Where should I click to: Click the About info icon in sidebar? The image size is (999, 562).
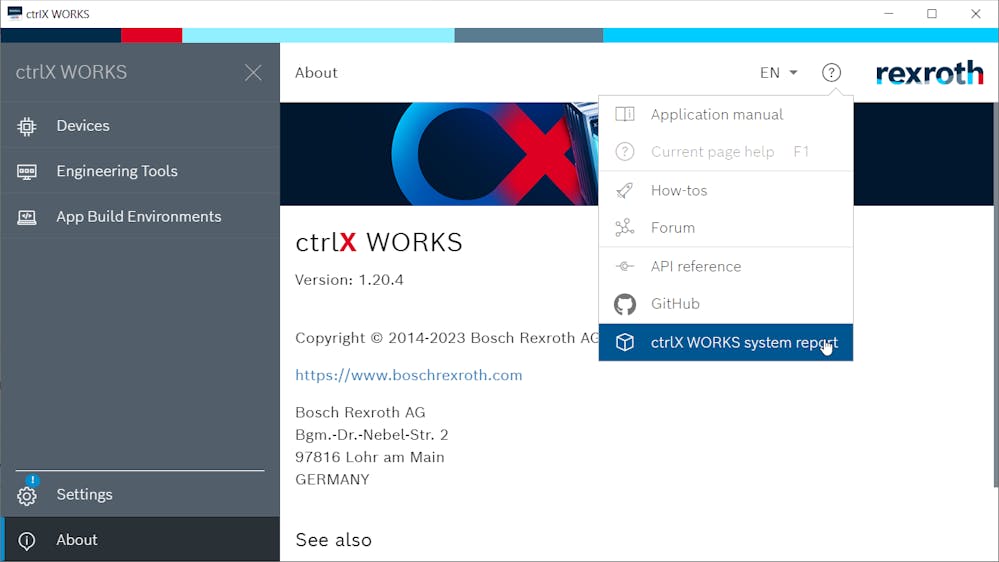[x=27, y=540]
